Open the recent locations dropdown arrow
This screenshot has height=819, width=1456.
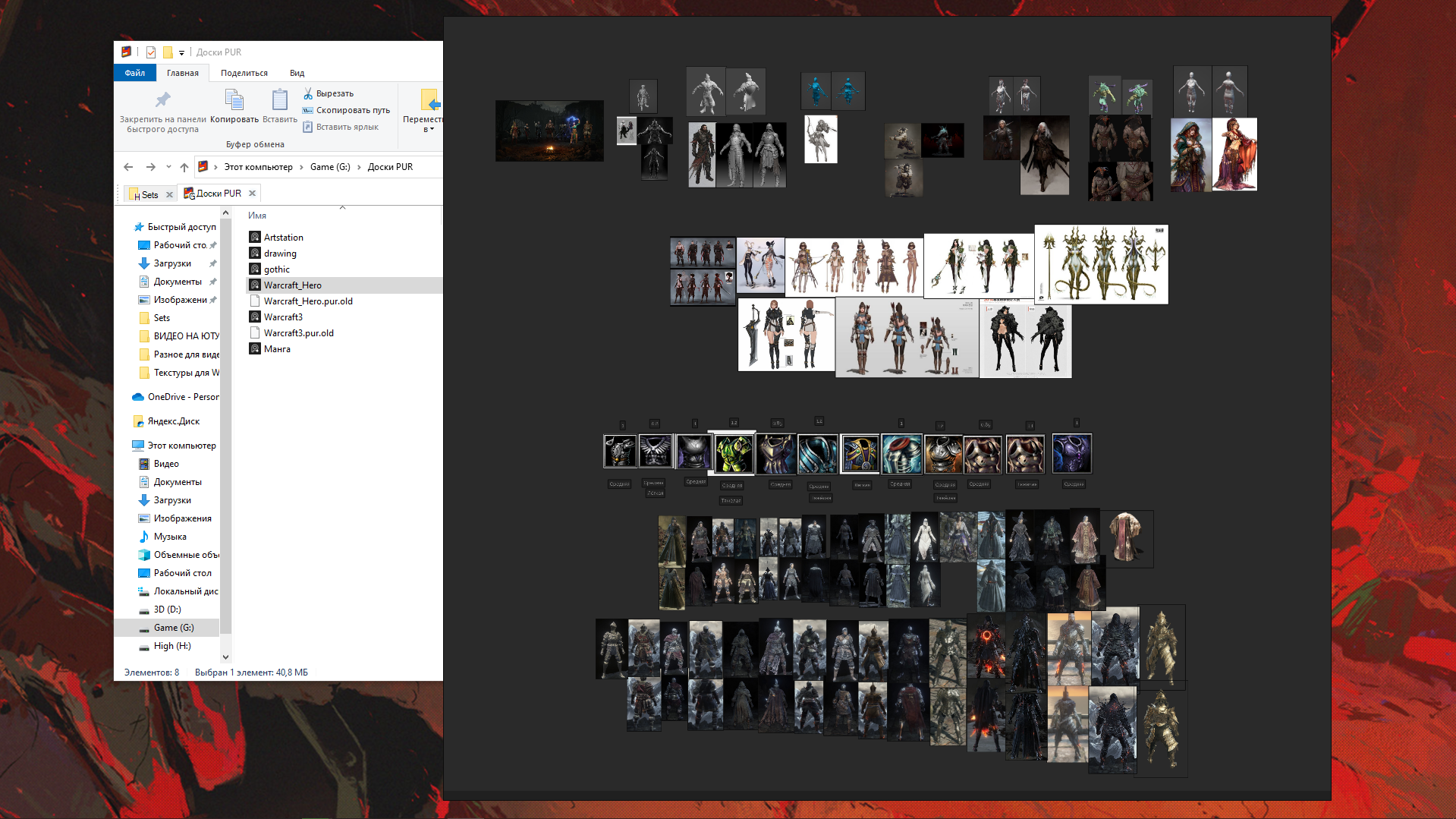[168, 167]
